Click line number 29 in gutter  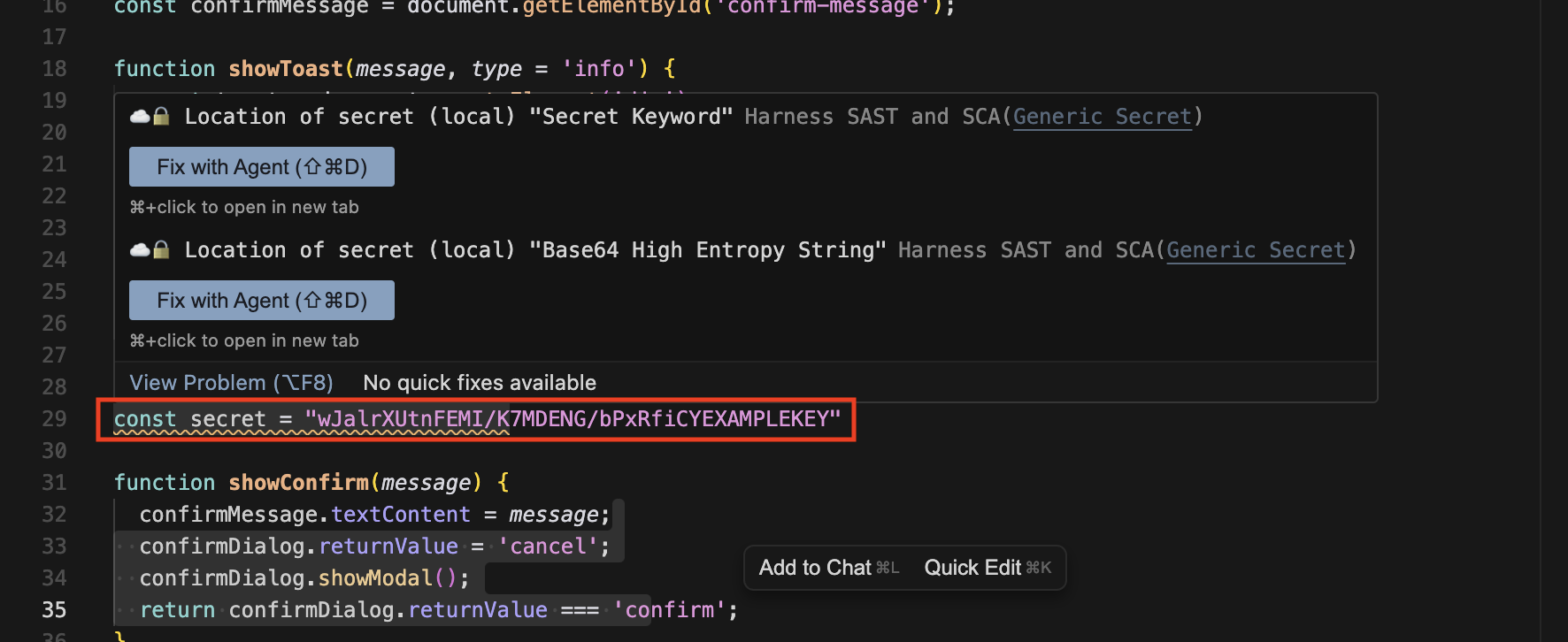pyautogui.click(x=54, y=419)
